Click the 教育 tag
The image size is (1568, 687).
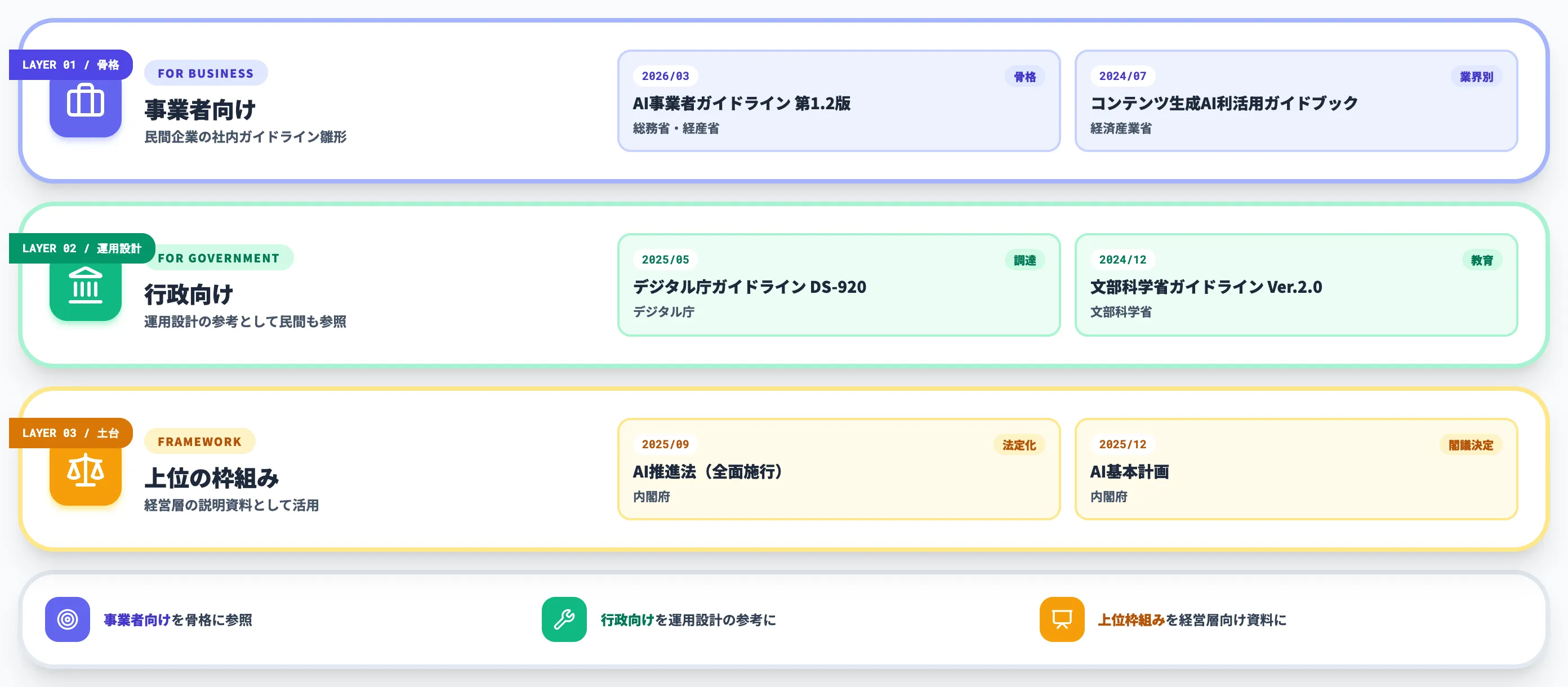point(1482,260)
